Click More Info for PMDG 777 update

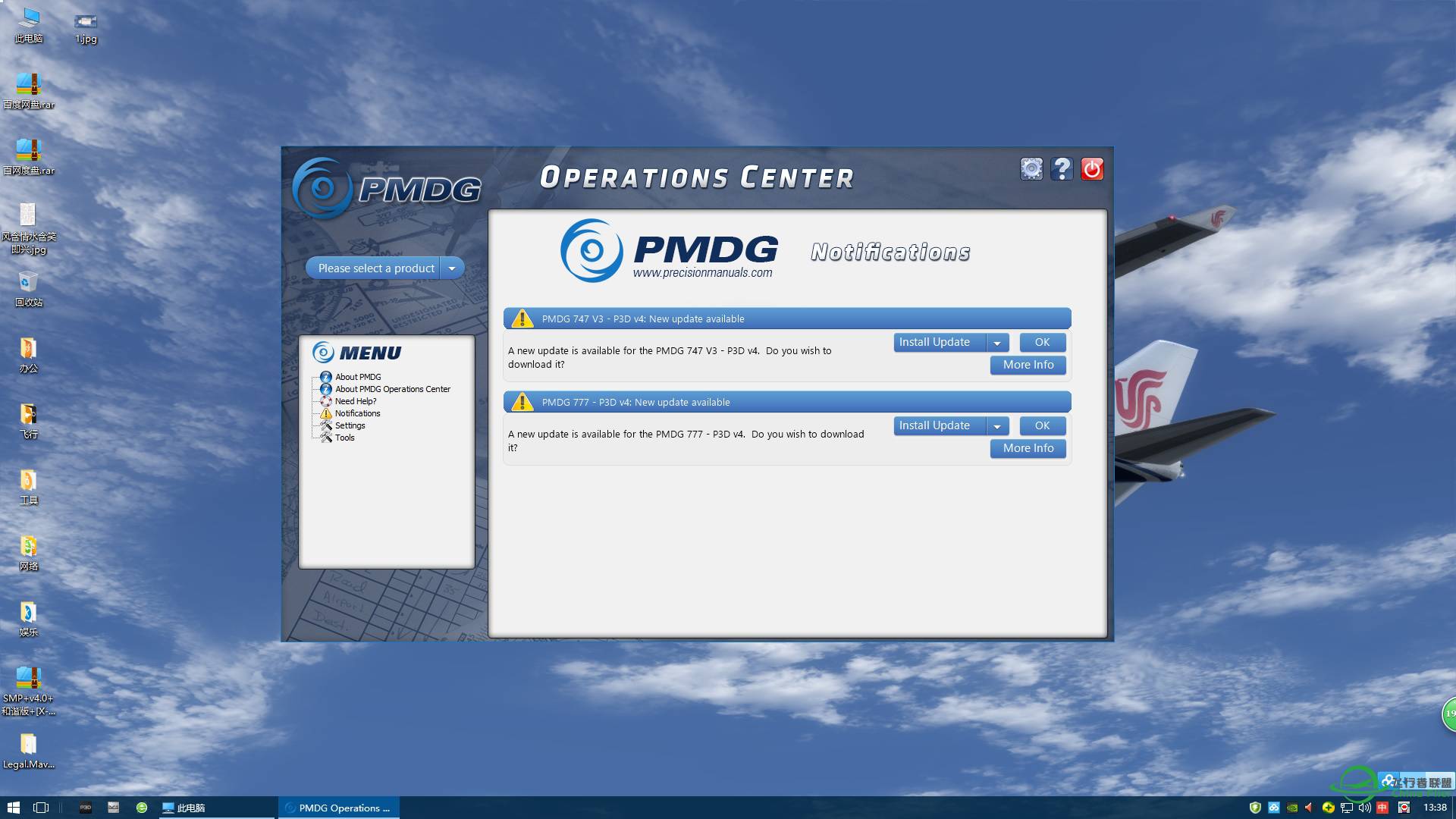coord(1028,447)
